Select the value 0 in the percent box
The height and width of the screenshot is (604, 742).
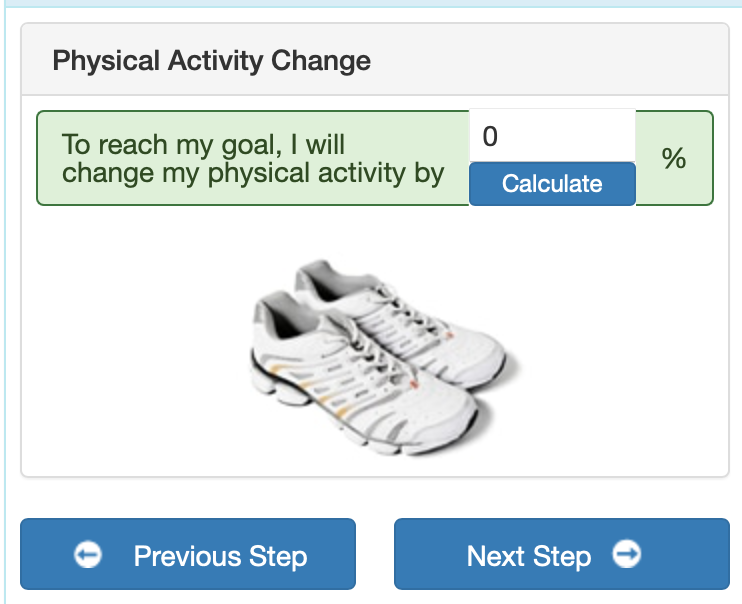(x=490, y=136)
